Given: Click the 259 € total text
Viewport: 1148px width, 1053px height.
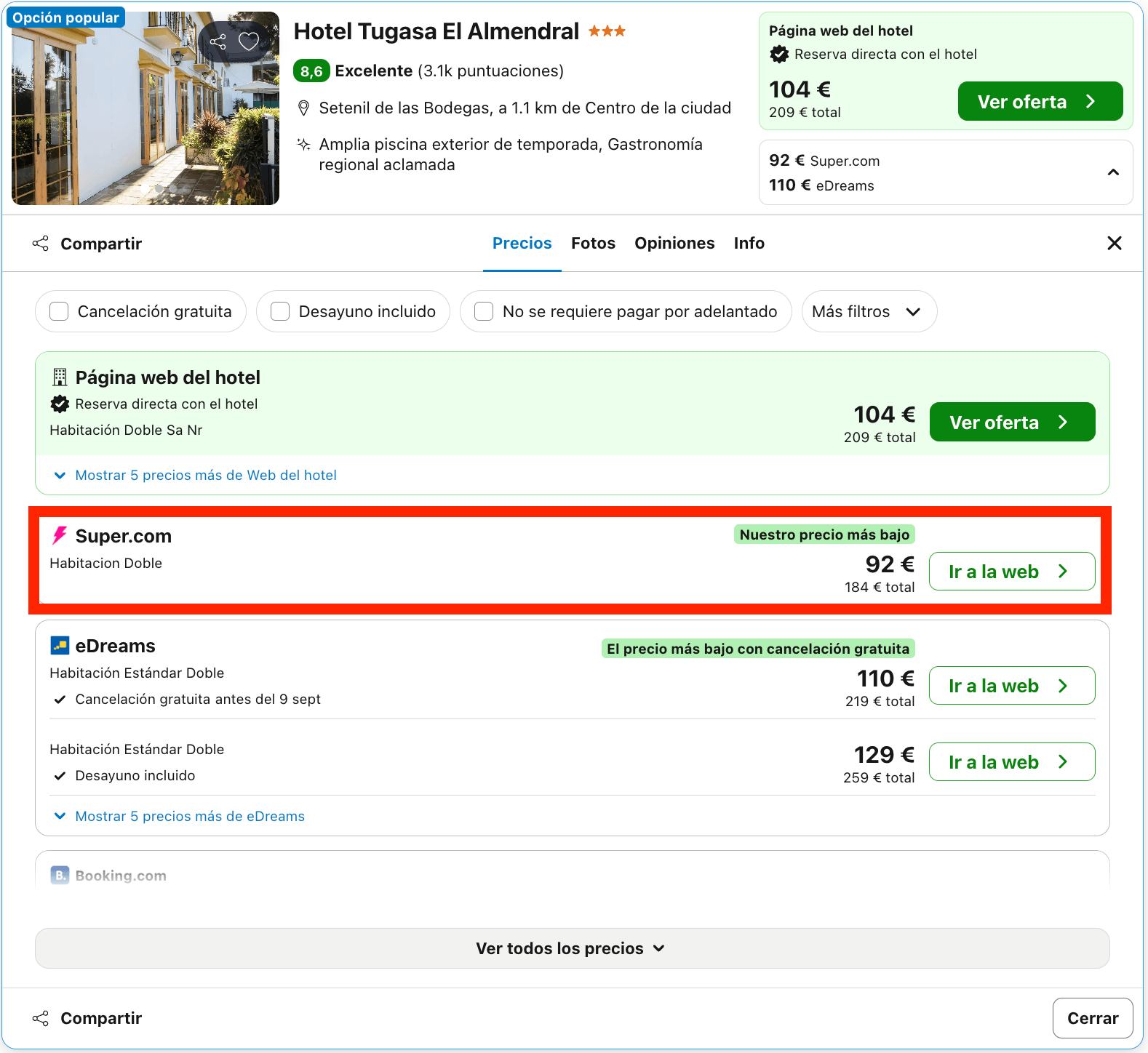Looking at the screenshot, I should pyautogui.click(x=879, y=777).
